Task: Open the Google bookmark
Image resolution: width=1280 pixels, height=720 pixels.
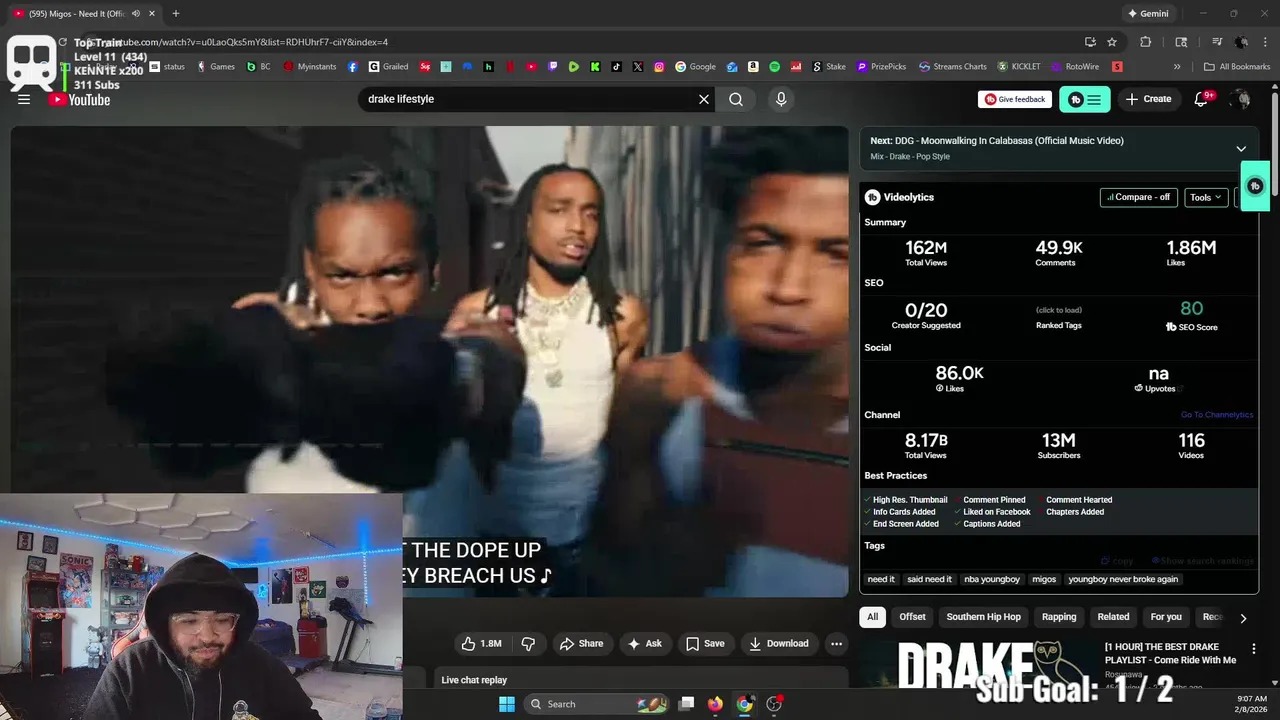Action: (x=695, y=67)
